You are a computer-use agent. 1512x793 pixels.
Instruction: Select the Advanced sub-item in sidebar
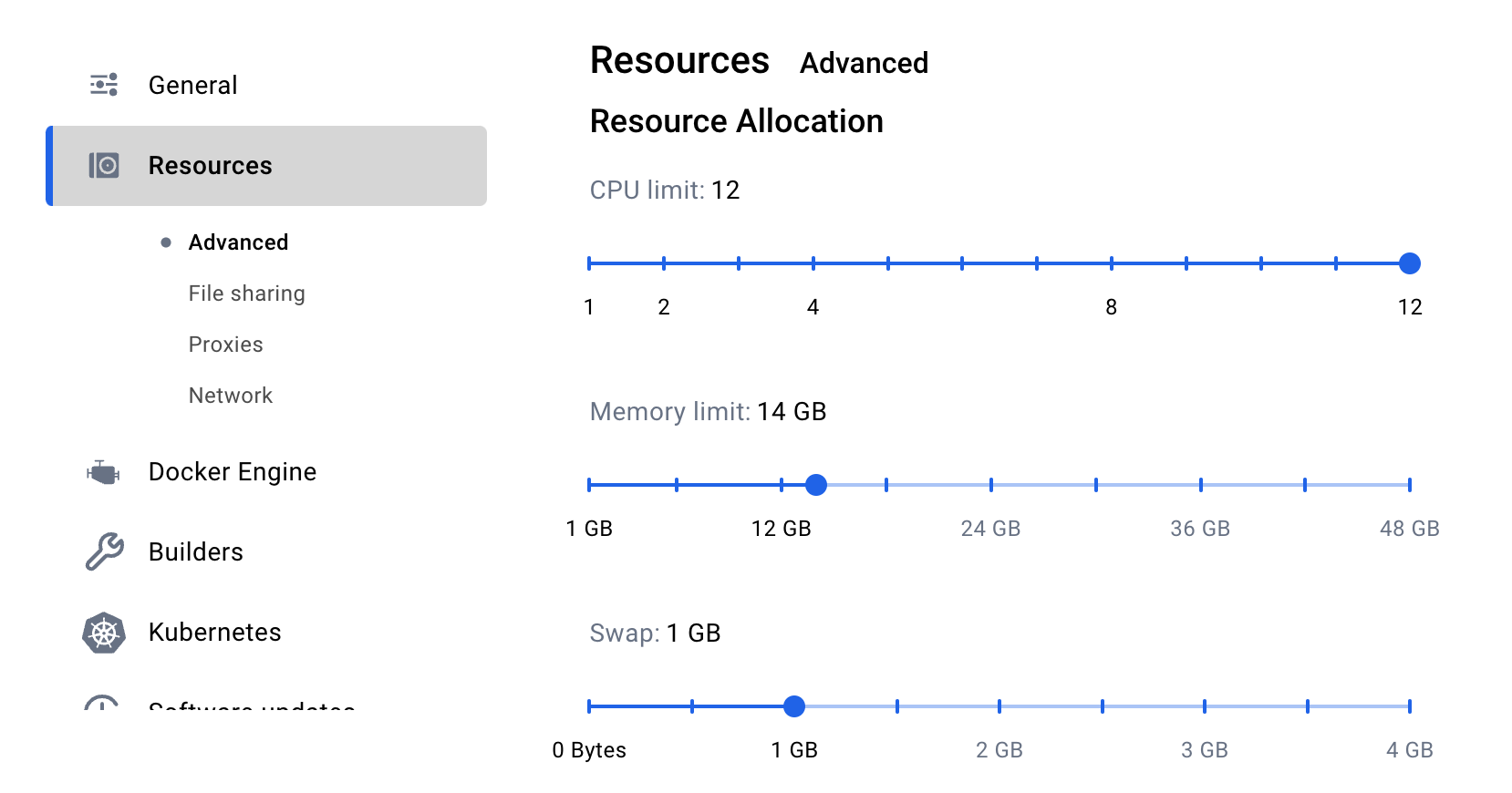click(239, 242)
